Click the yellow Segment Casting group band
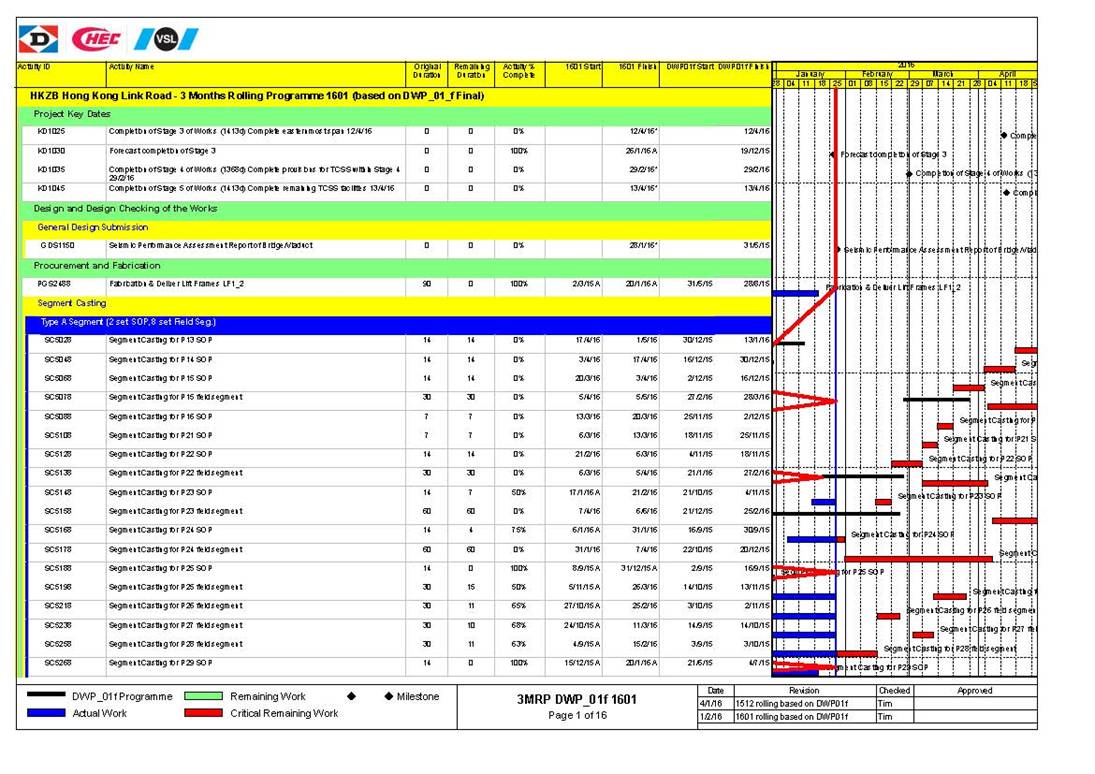Viewport: 1095px width, 774px height. click(x=397, y=304)
